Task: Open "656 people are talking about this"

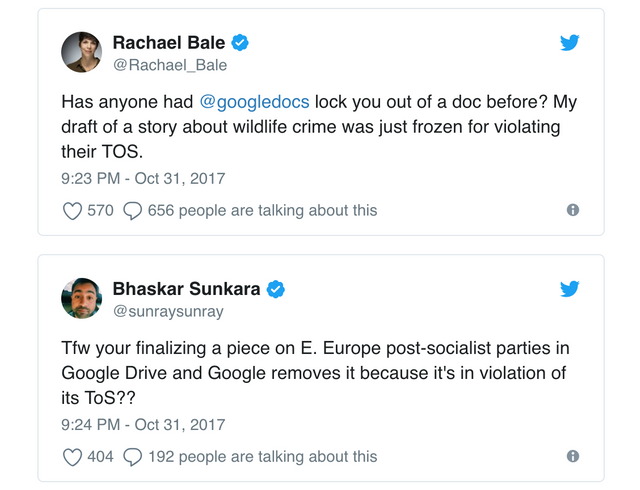Action: tap(262, 210)
